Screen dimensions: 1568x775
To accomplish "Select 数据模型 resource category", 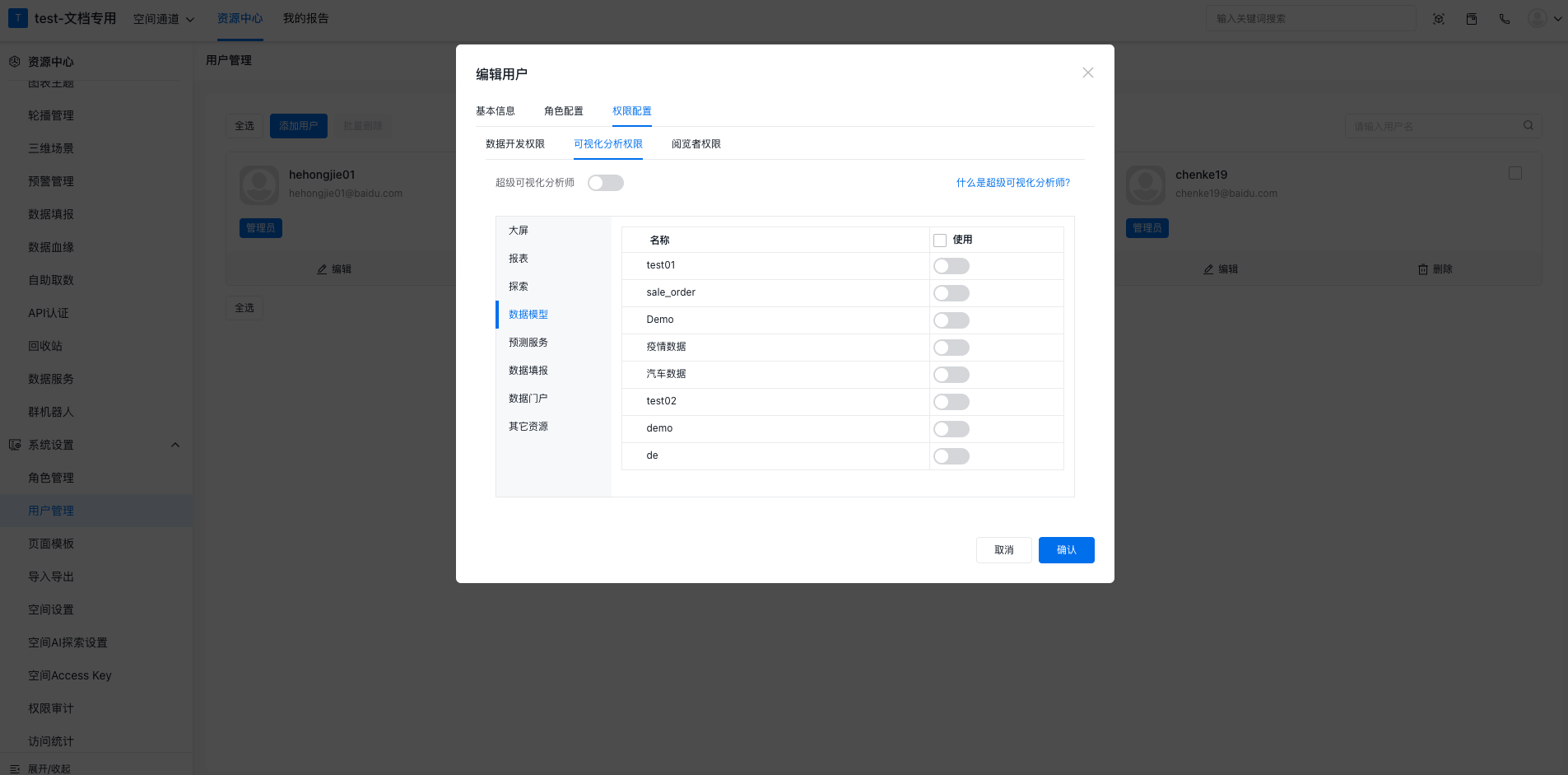I will tap(553, 315).
